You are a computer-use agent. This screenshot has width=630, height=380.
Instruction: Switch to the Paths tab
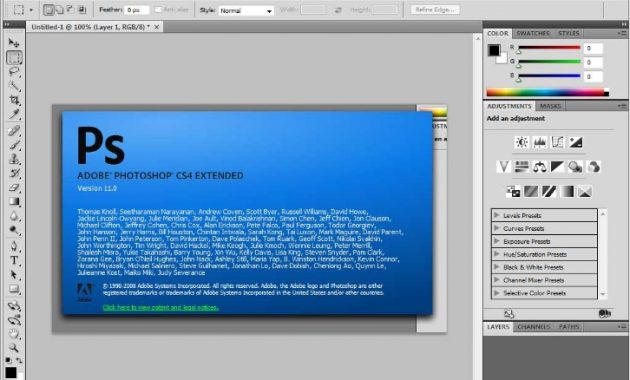point(569,327)
